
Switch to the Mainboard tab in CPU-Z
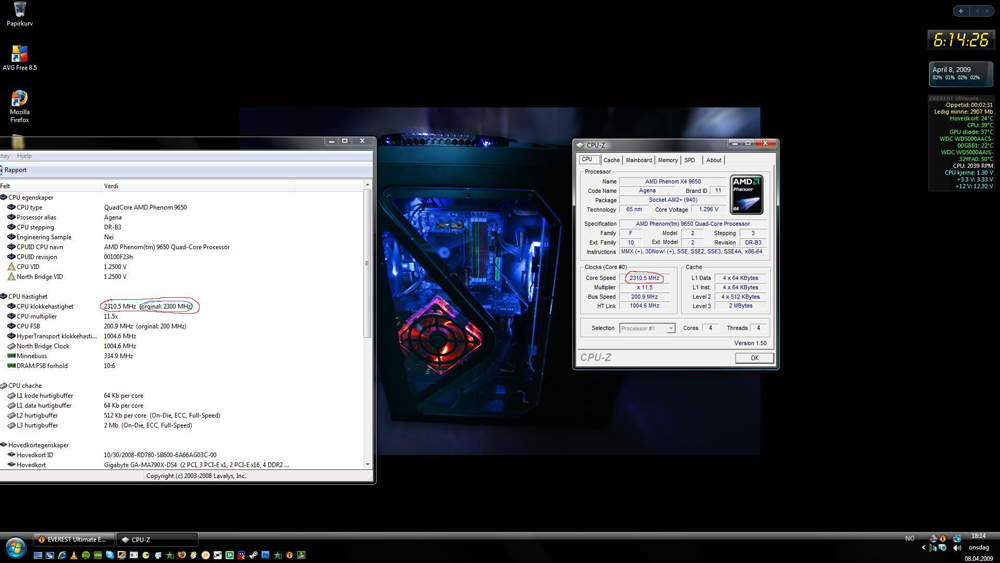pyautogui.click(x=638, y=160)
